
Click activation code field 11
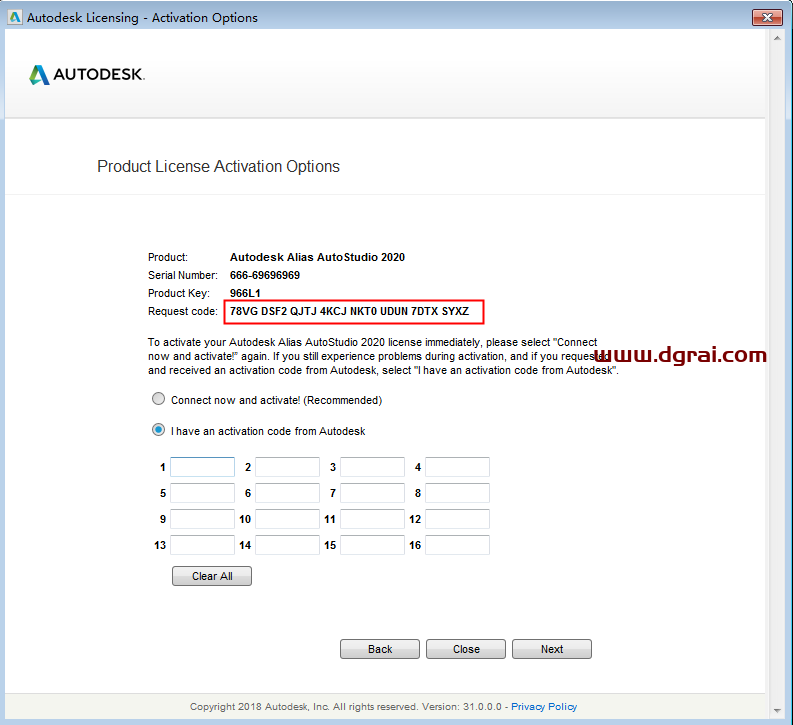click(x=372, y=519)
